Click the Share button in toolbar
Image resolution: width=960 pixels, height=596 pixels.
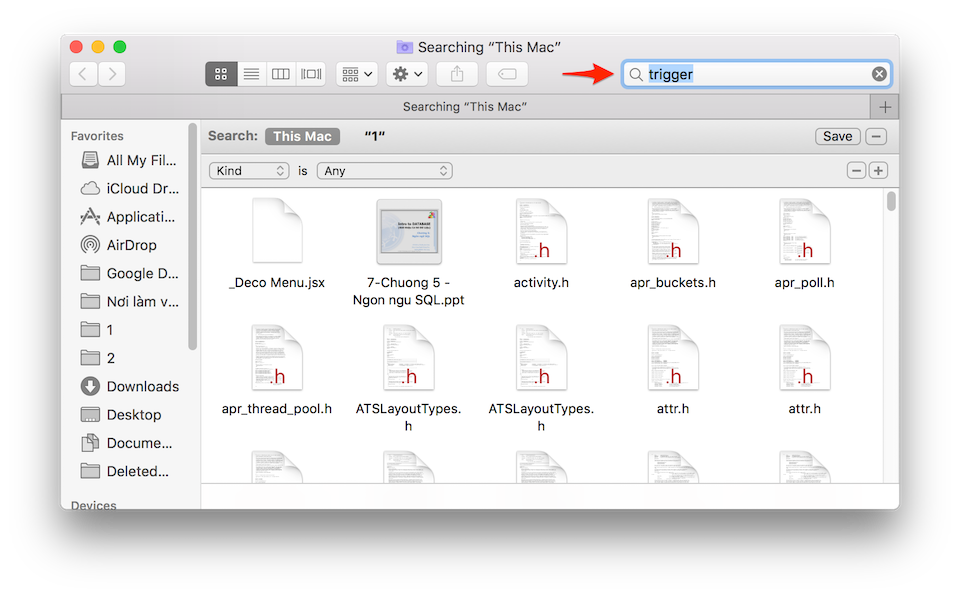457,73
